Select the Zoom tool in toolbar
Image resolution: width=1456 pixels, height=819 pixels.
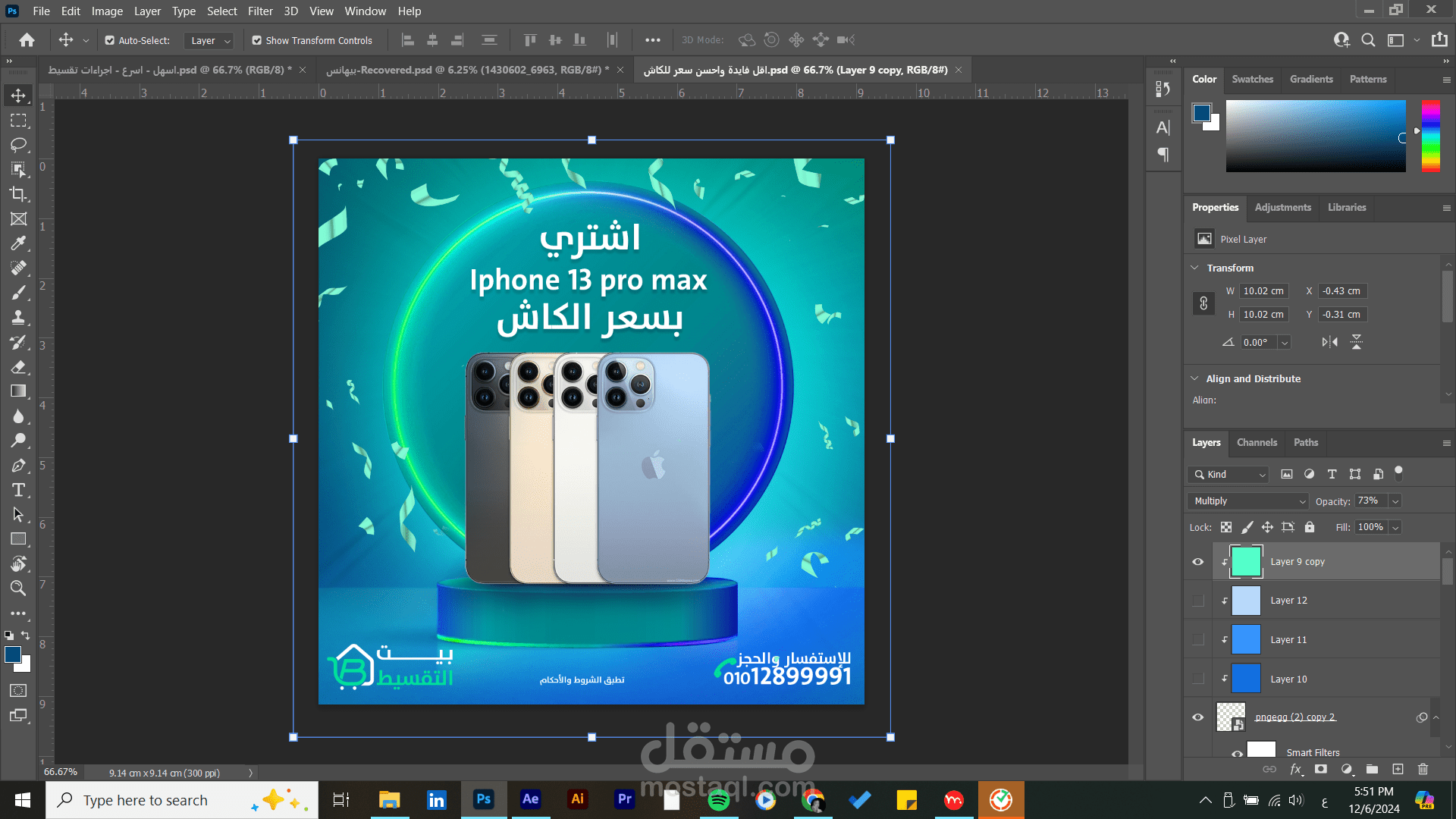[x=18, y=588]
